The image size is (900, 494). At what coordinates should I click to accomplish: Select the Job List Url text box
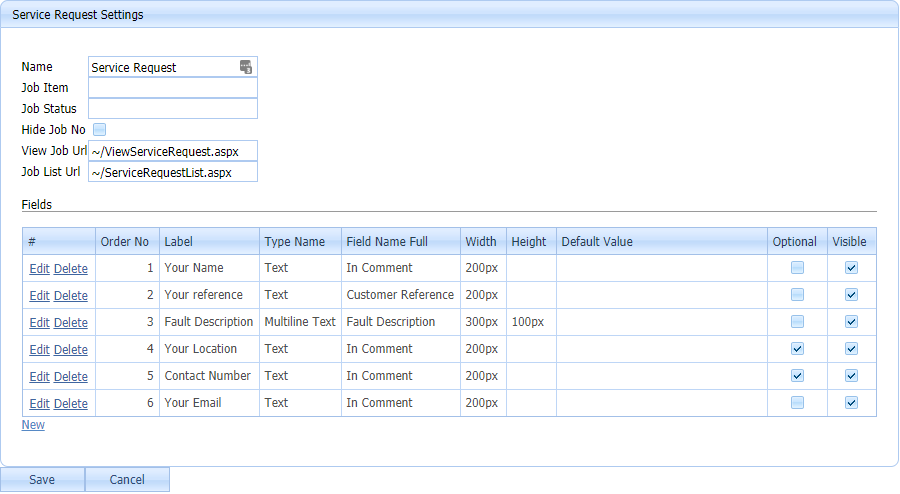tap(172, 172)
